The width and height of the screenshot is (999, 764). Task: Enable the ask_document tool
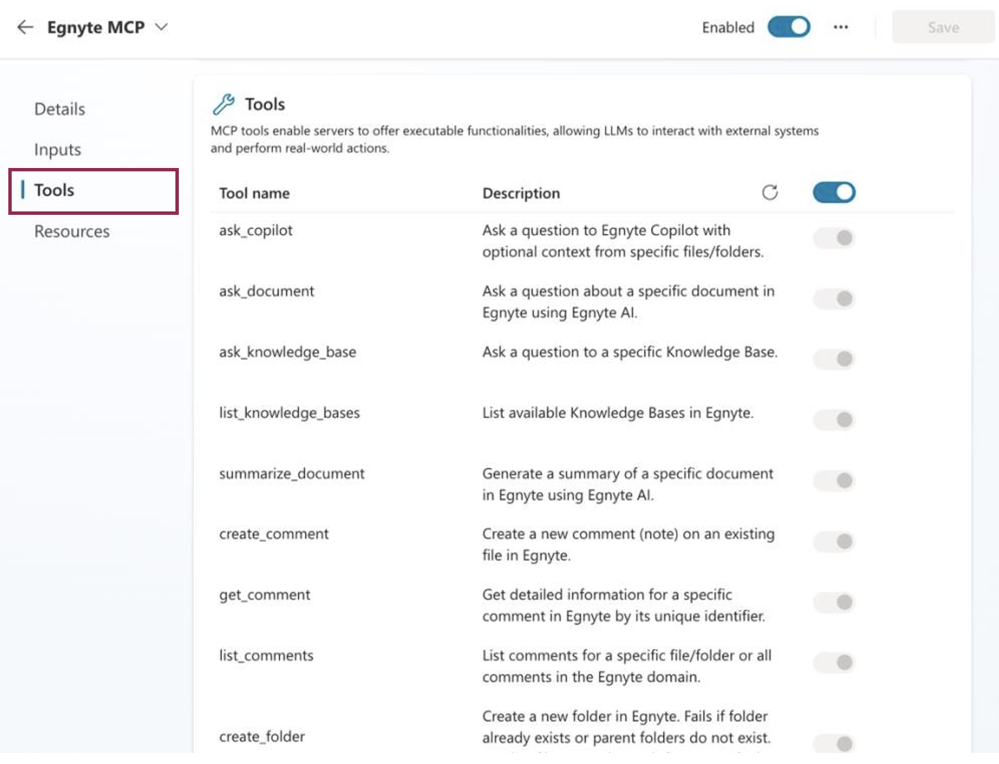833,299
